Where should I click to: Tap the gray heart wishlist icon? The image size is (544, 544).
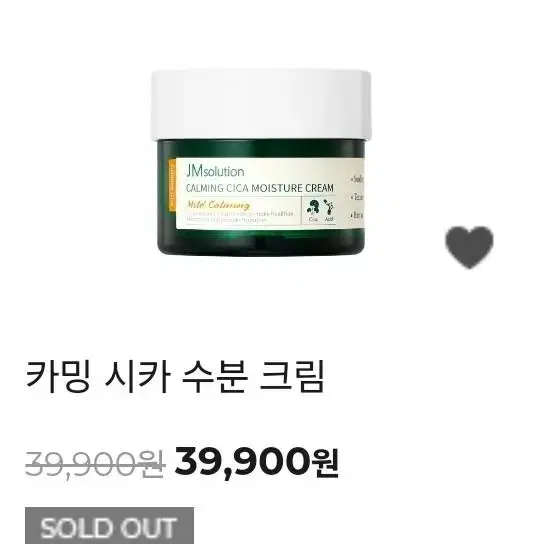469,247
